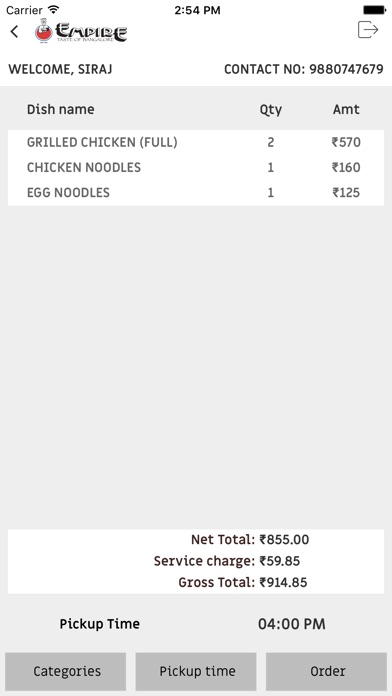Viewport: 392px width, 696px height.
Task: Place the order with Order button
Action: tap(326, 671)
